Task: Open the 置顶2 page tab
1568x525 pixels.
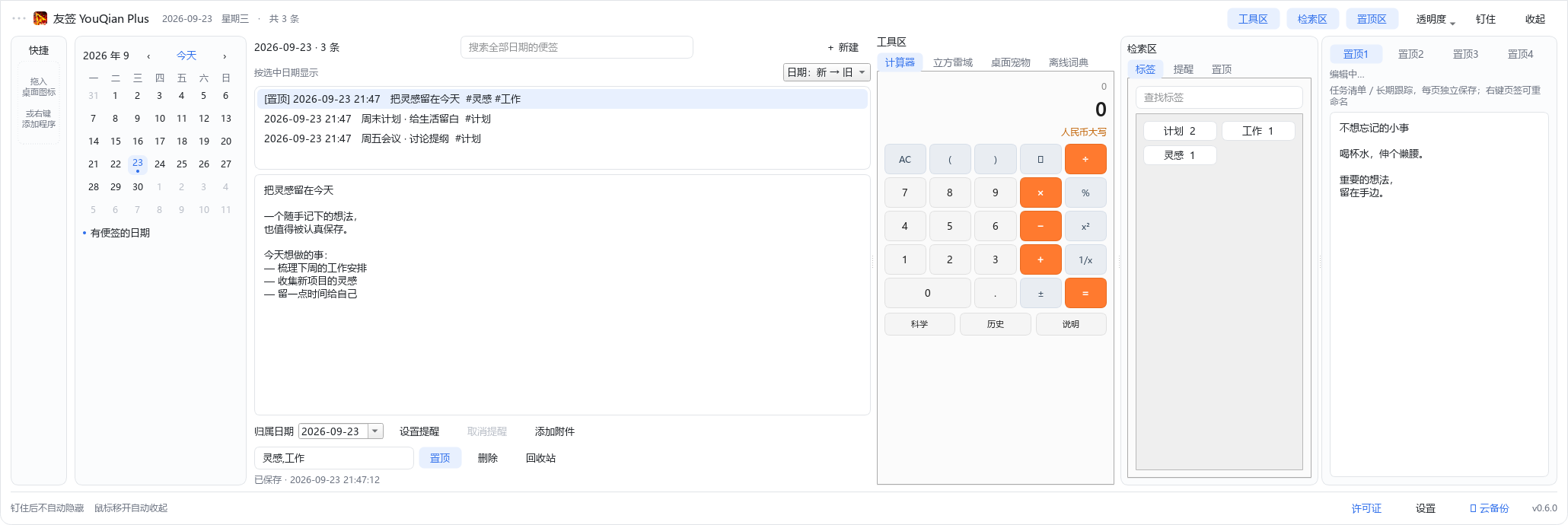Action: [1410, 54]
